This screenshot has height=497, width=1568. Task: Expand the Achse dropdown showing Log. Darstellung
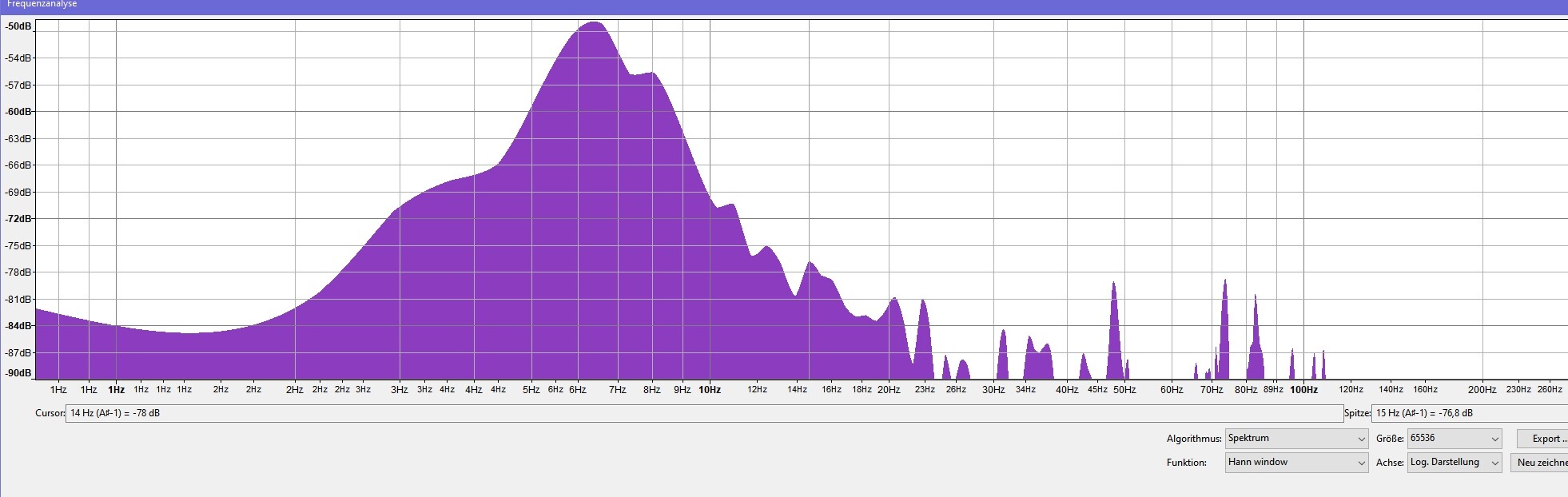point(1455,463)
